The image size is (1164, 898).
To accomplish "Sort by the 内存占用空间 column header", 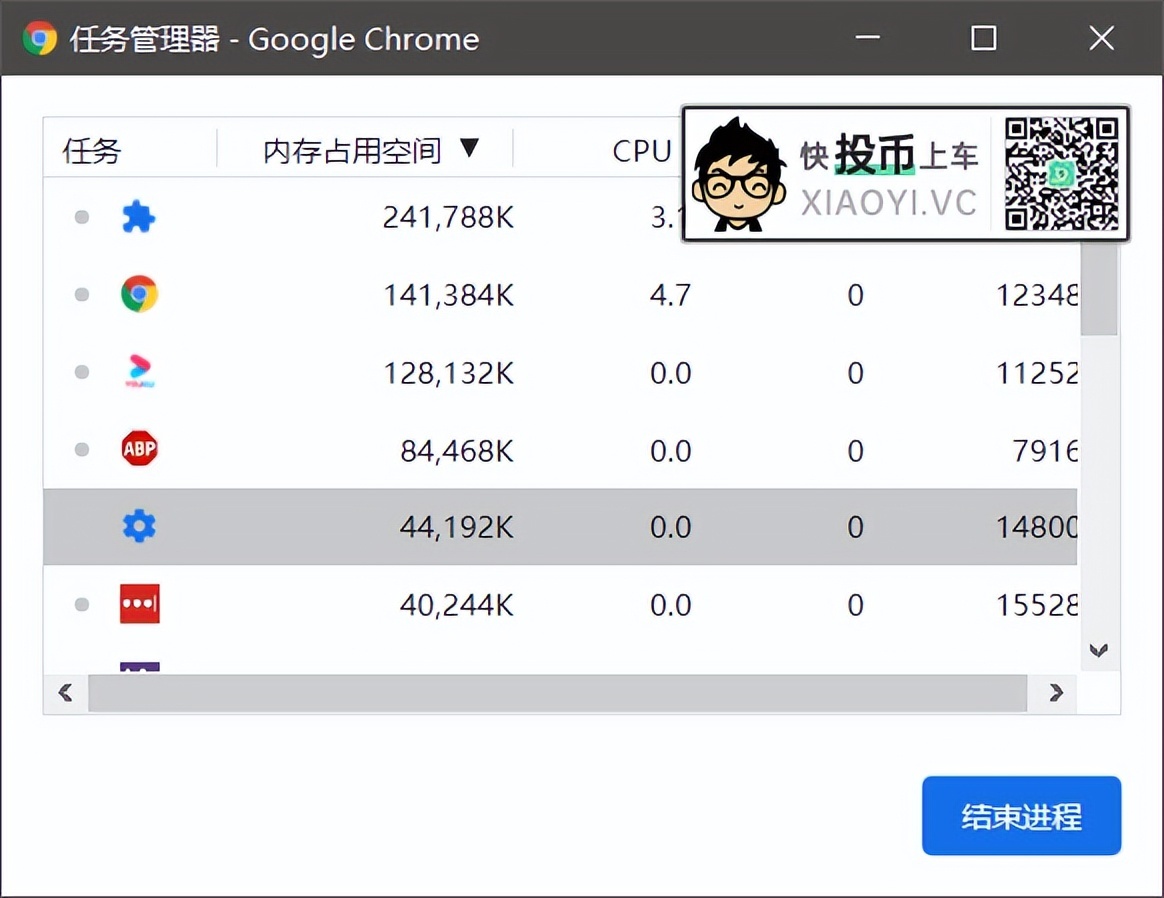I will click(x=352, y=151).
